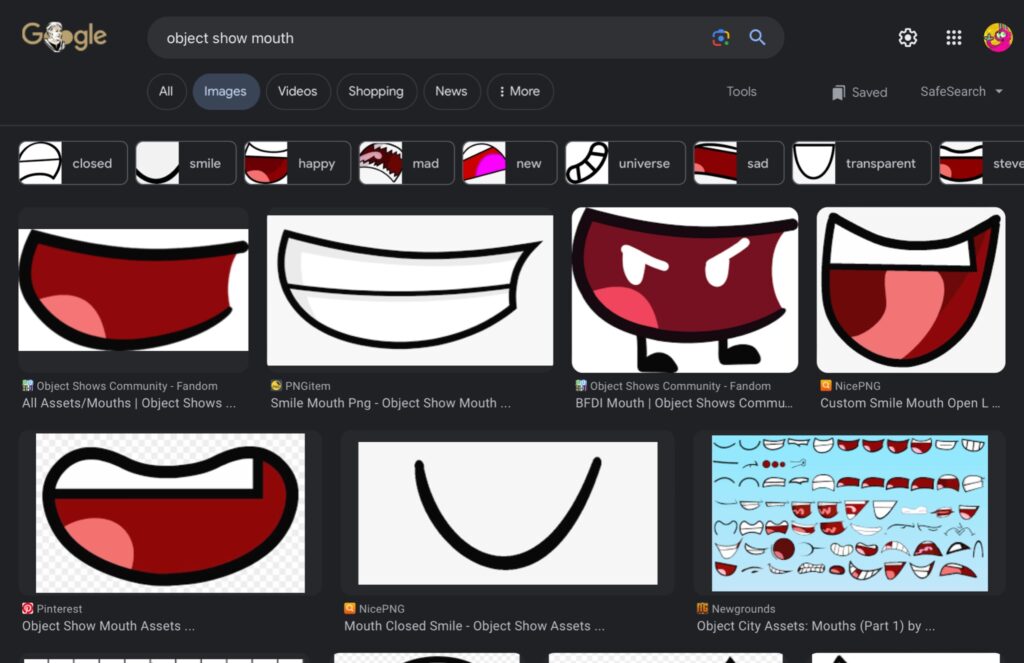Image resolution: width=1024 pixels, height=663 pixels.
Task: Open the 'Object Show Mouth Assets' Pinterest link
Action: [x=108, y=626]
